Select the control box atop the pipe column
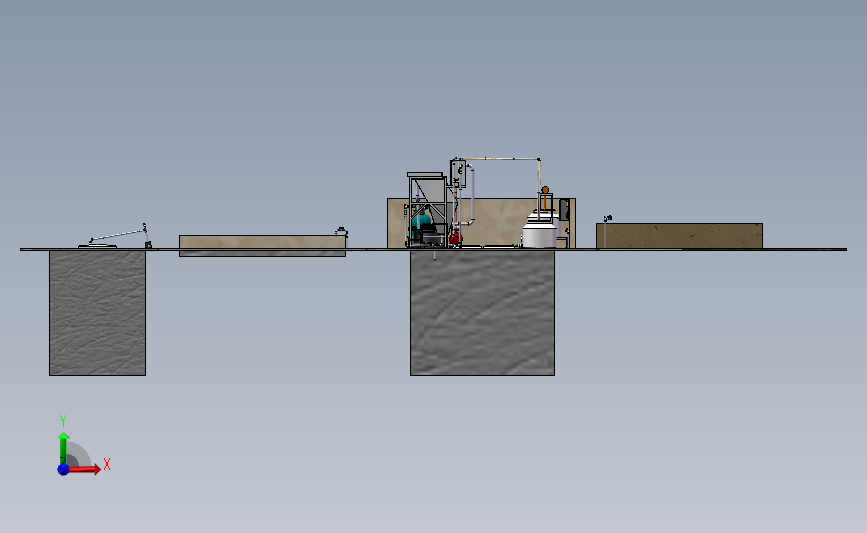This screenshot has height=533, width=867. [458, 173]
